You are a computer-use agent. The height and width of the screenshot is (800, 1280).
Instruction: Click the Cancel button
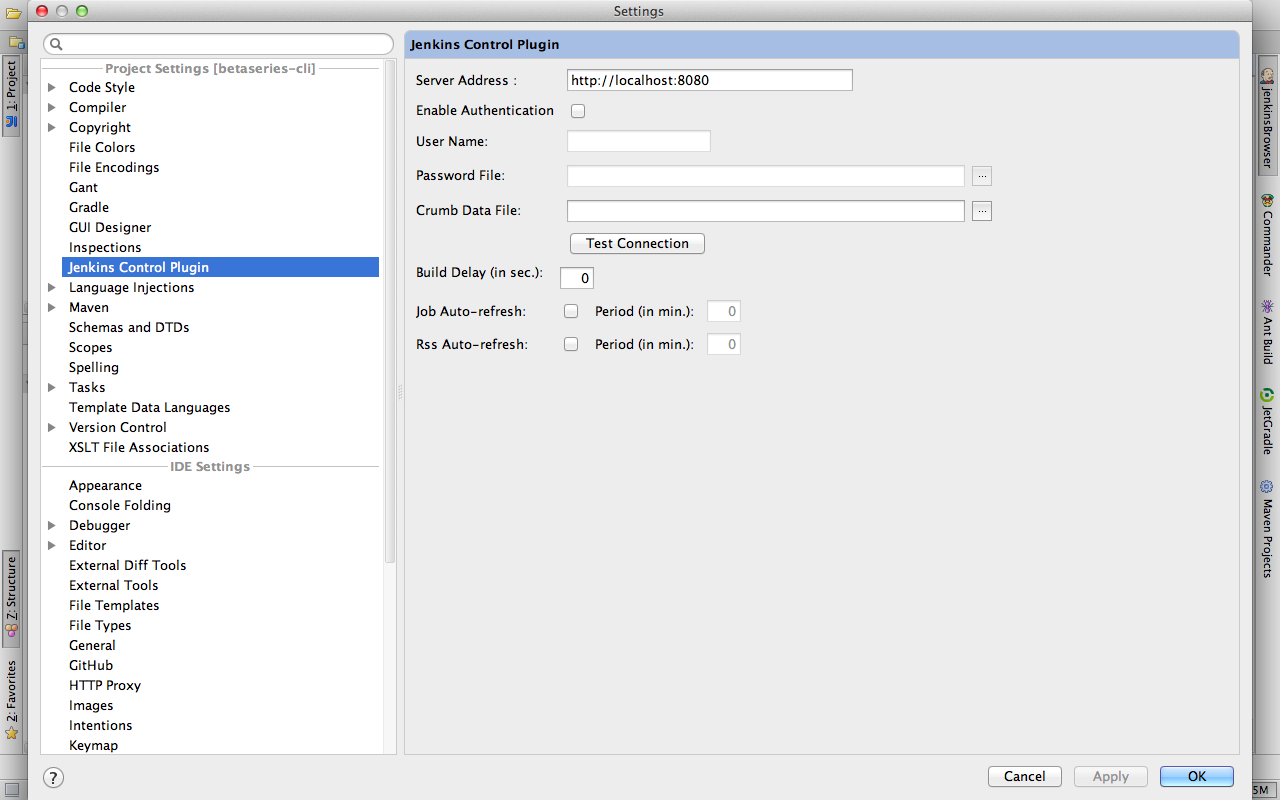[x=1025, y=776]
